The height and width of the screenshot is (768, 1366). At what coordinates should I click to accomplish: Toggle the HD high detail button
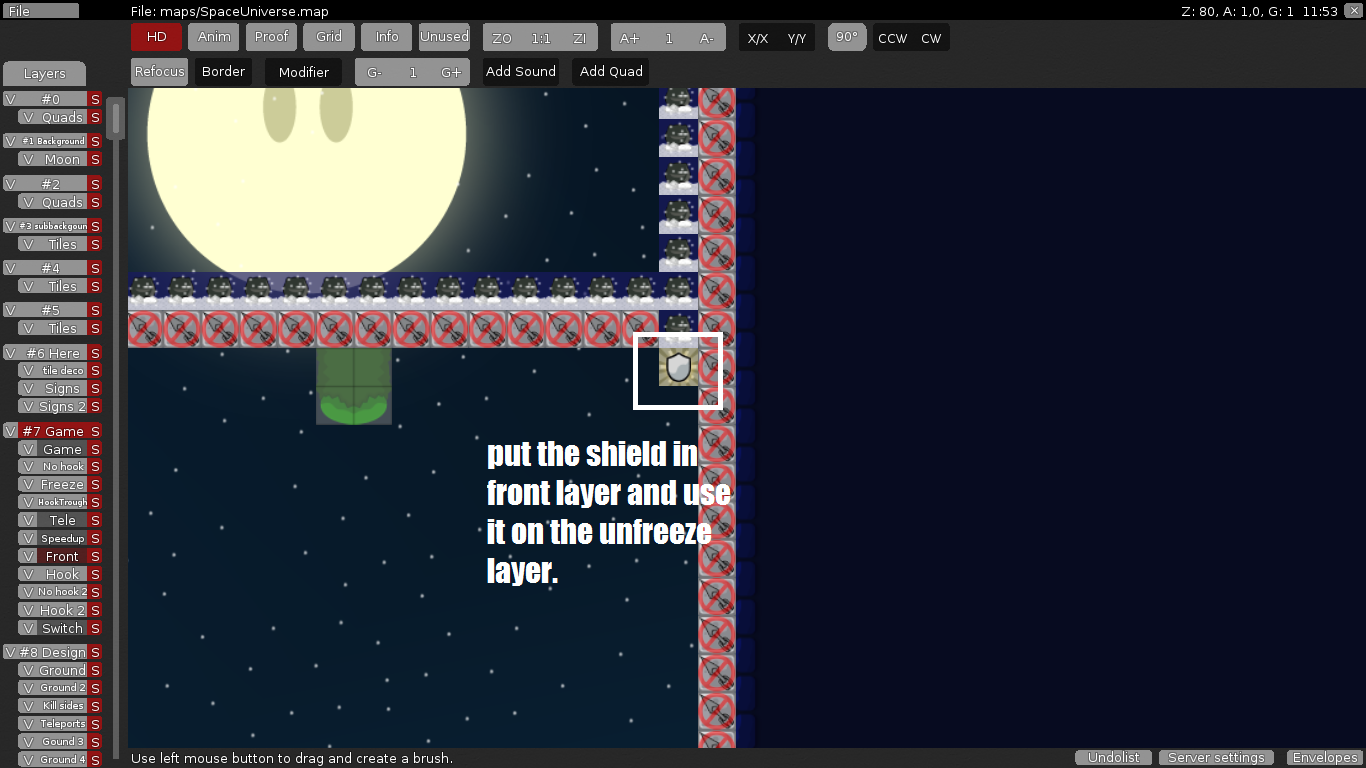tap(156, 37)
